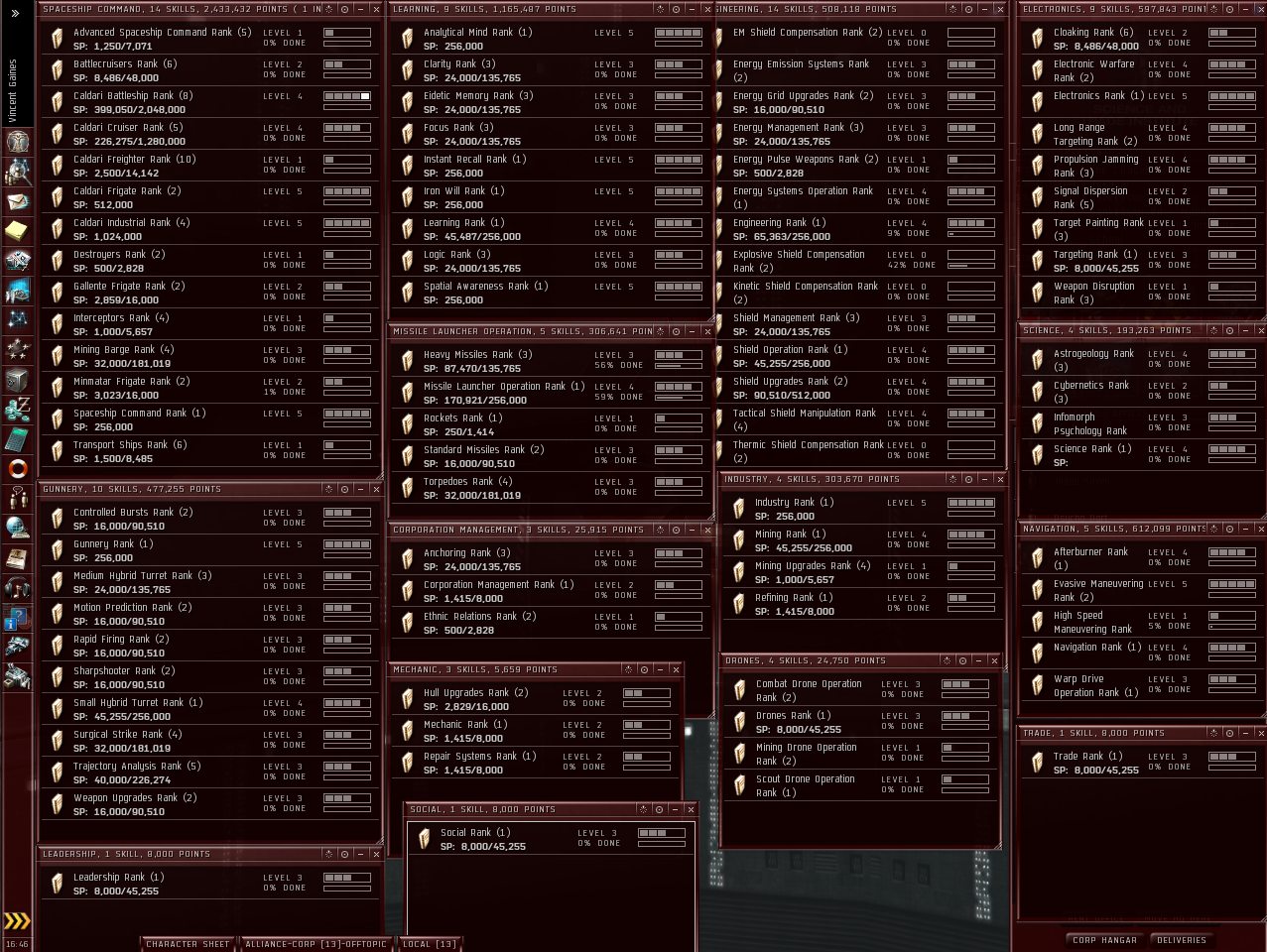This screenshot has height=952, width=1267.
Task: Open window options menu on Spaceship Command header
Action: point(328,9)
